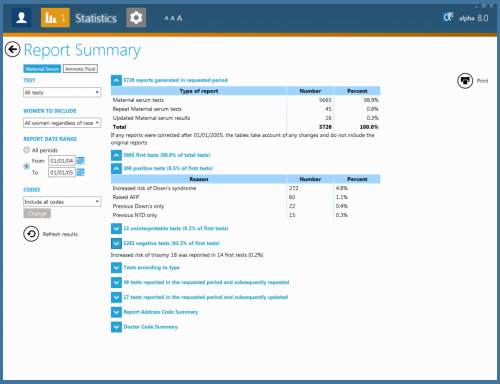The width and height of the screenshot is (500, 384).
Task: Click the Change button
Action: (37, 214)
